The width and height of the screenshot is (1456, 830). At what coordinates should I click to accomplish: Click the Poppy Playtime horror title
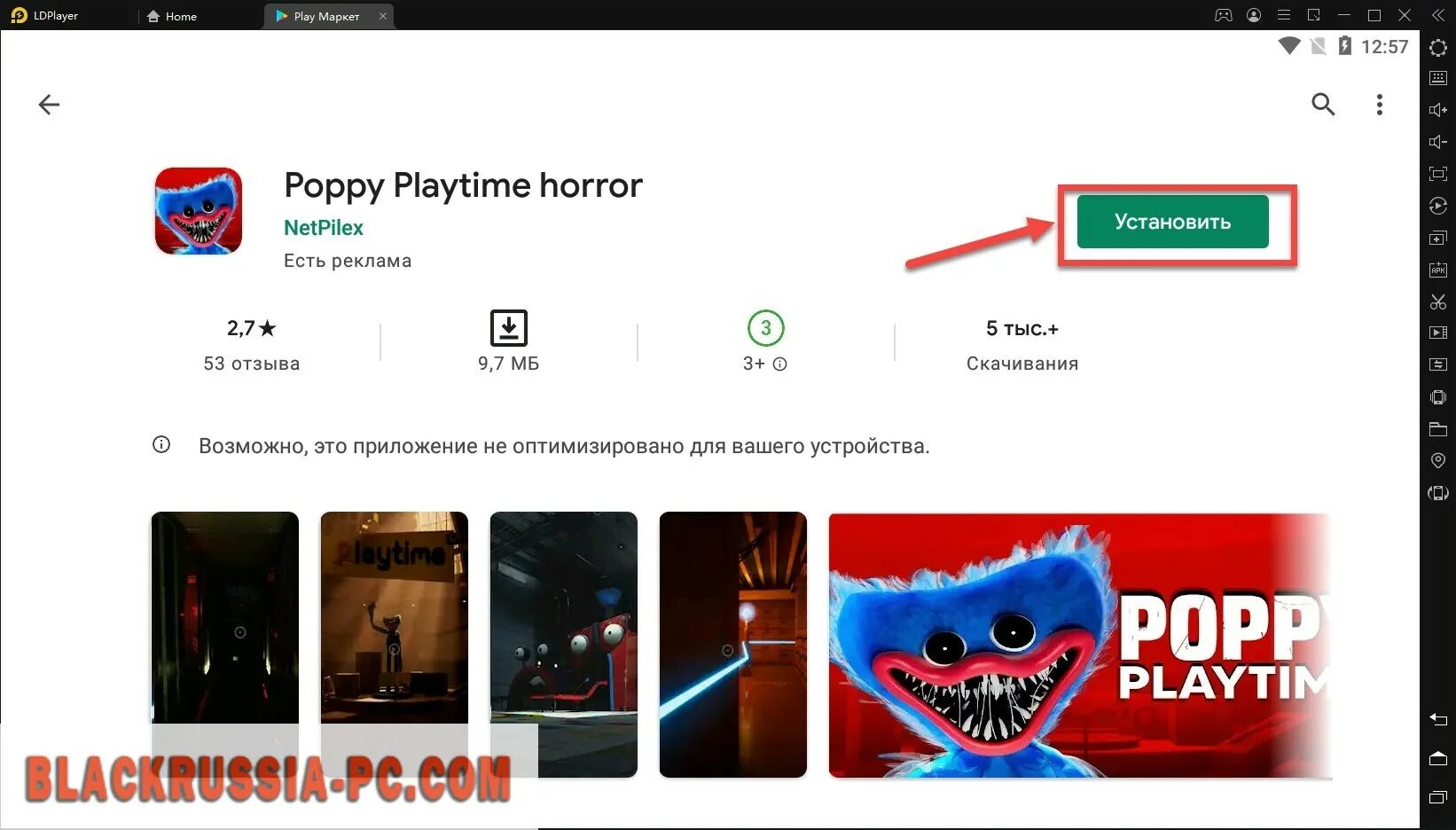(463, 185)
